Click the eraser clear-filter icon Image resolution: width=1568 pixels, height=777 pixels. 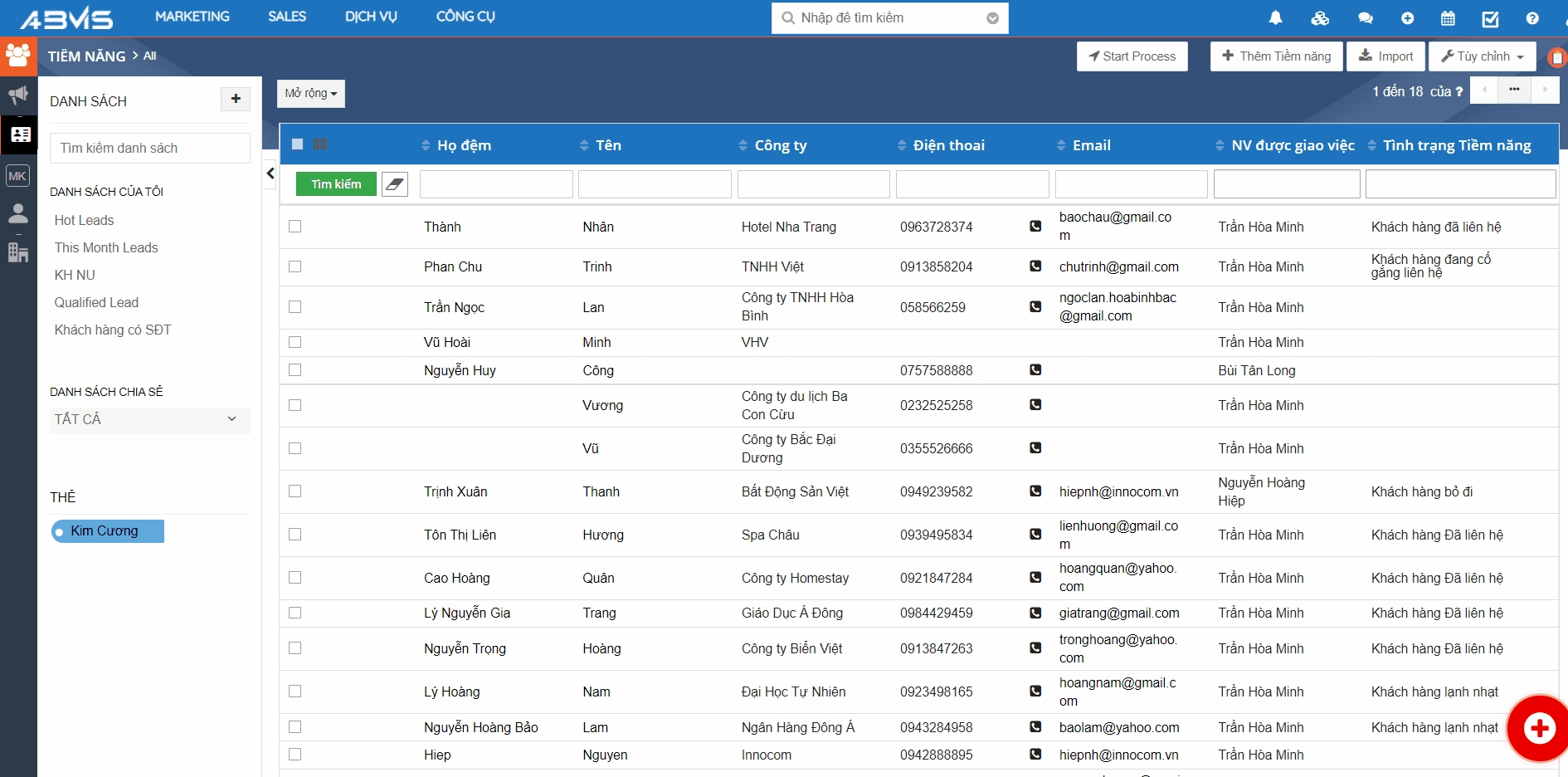click(x=395, y=184)
